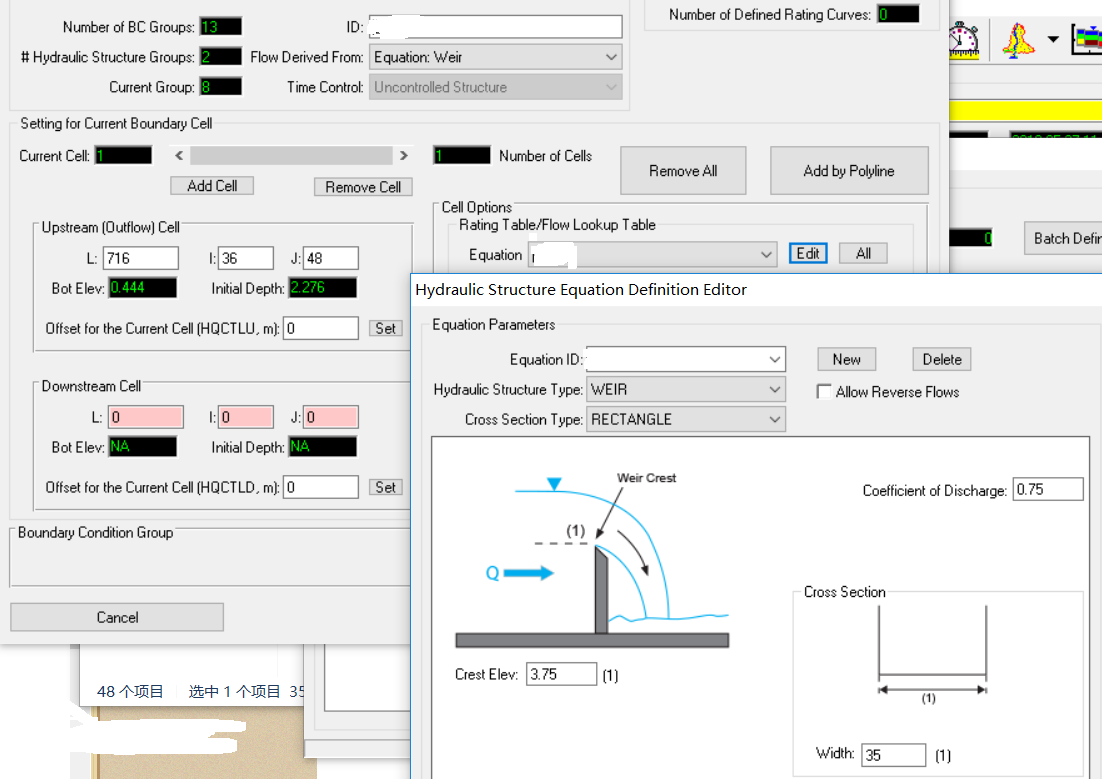Click the Current Cell scrollbar track
Viewport: 1102px width, 779px height.
291,155
